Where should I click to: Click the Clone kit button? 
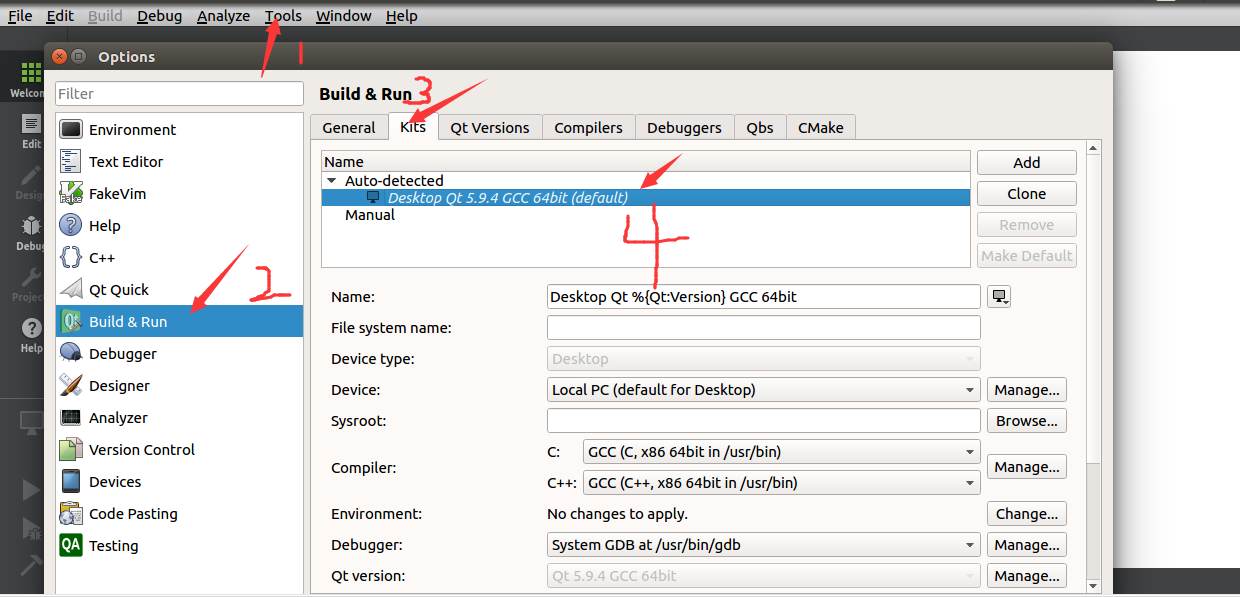click(x=1026, y=194)
